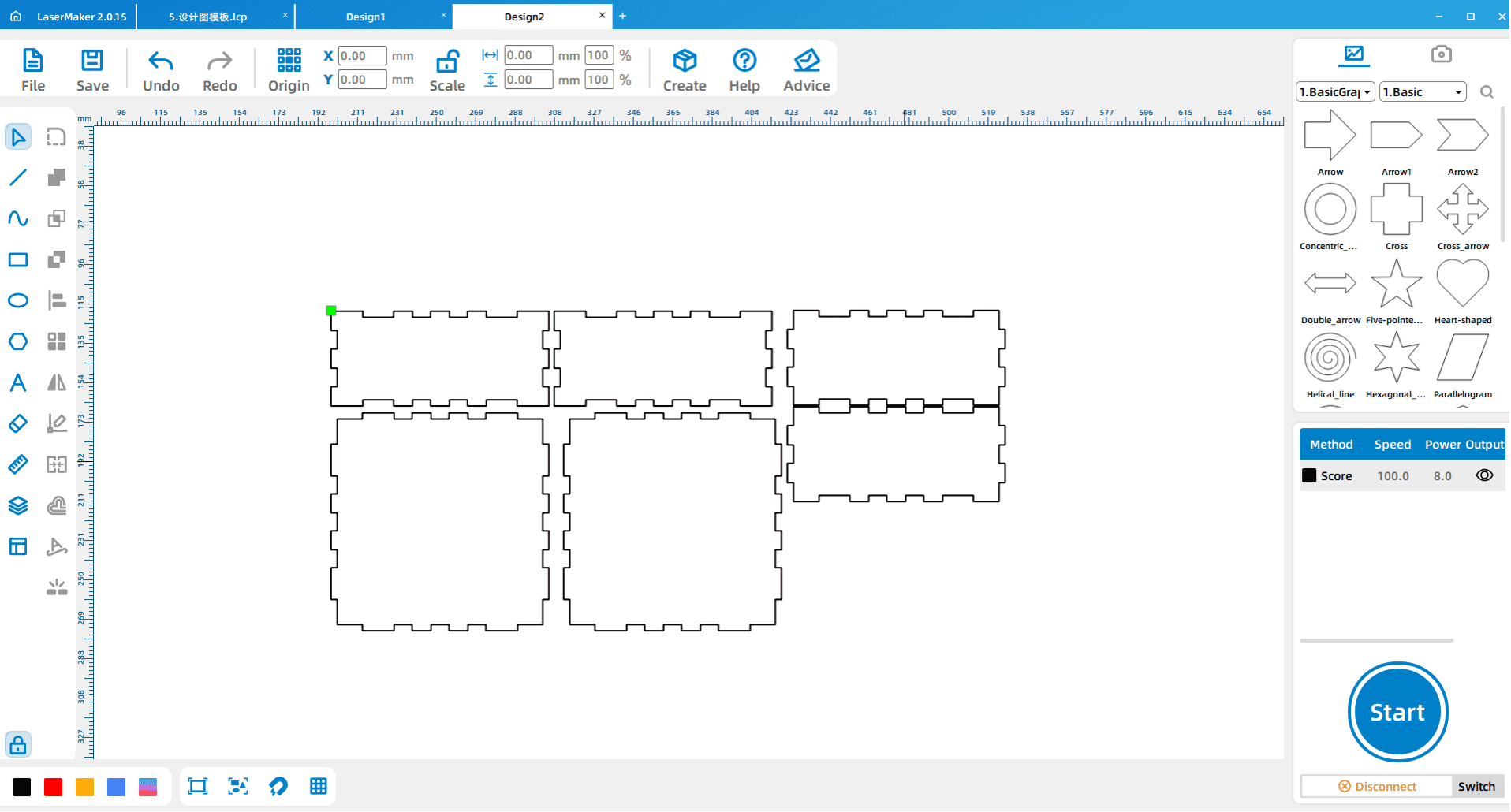Toggle the Scale aspect ratio lock
The width and height of the screenshot is (1511, 812).
(447, 61)
